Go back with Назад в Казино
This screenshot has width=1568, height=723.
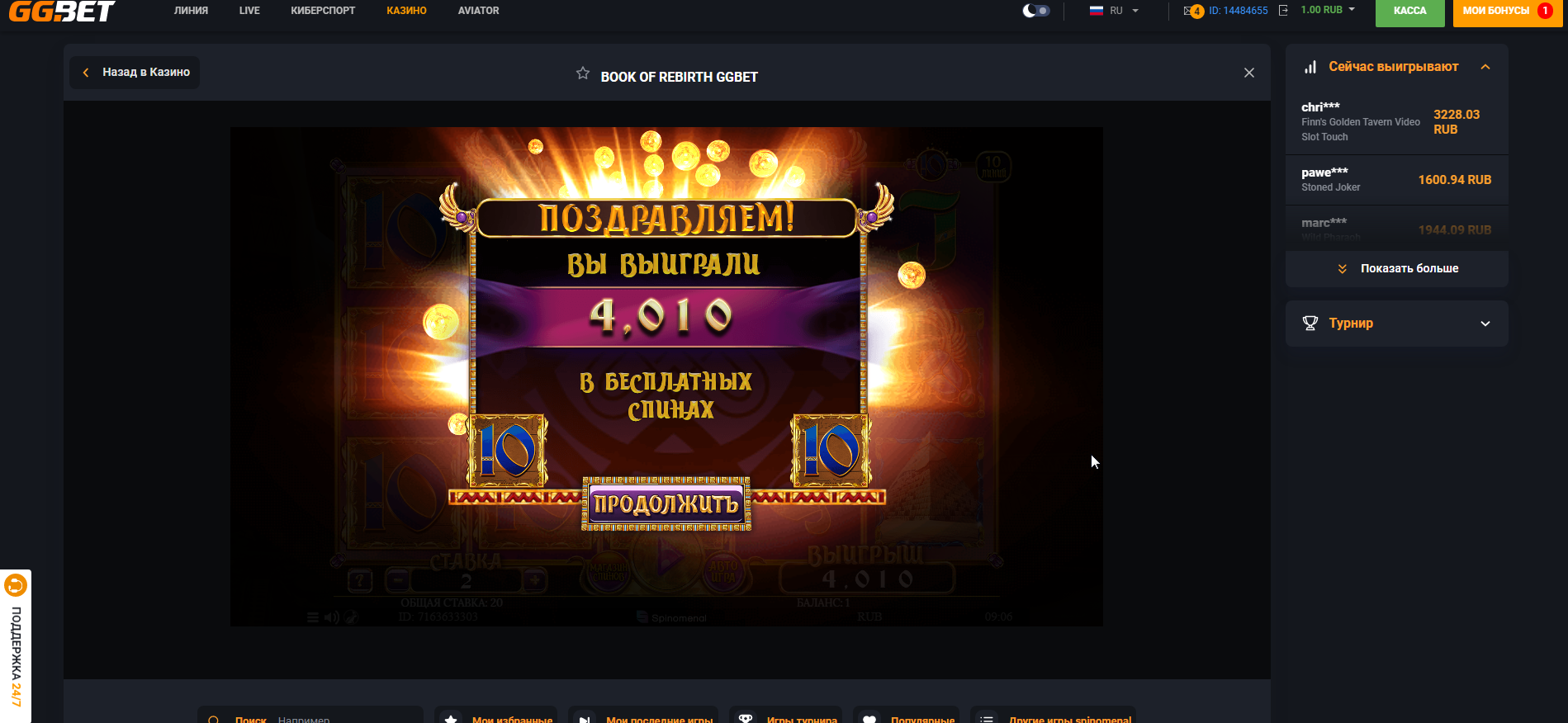(x=135, y=73)
